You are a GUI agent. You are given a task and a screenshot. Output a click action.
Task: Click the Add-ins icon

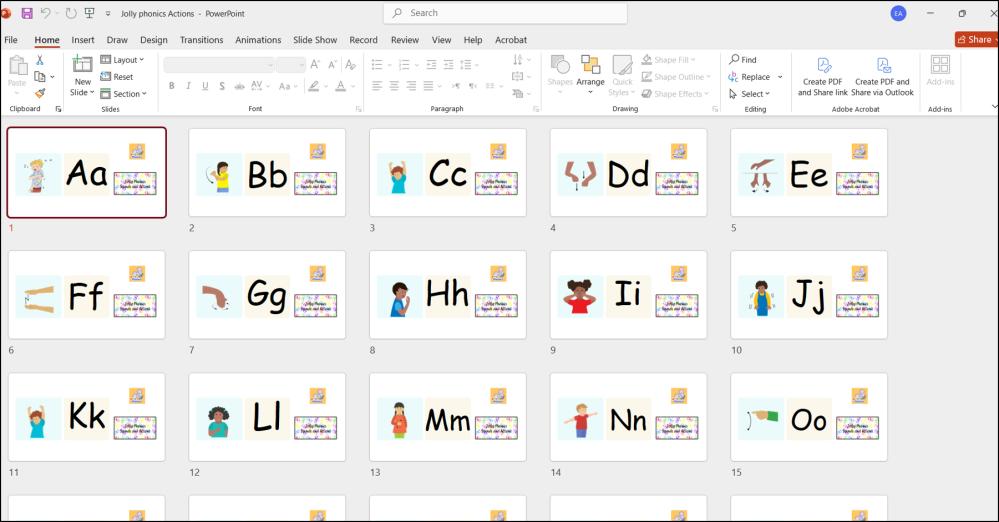coord(940,65)
